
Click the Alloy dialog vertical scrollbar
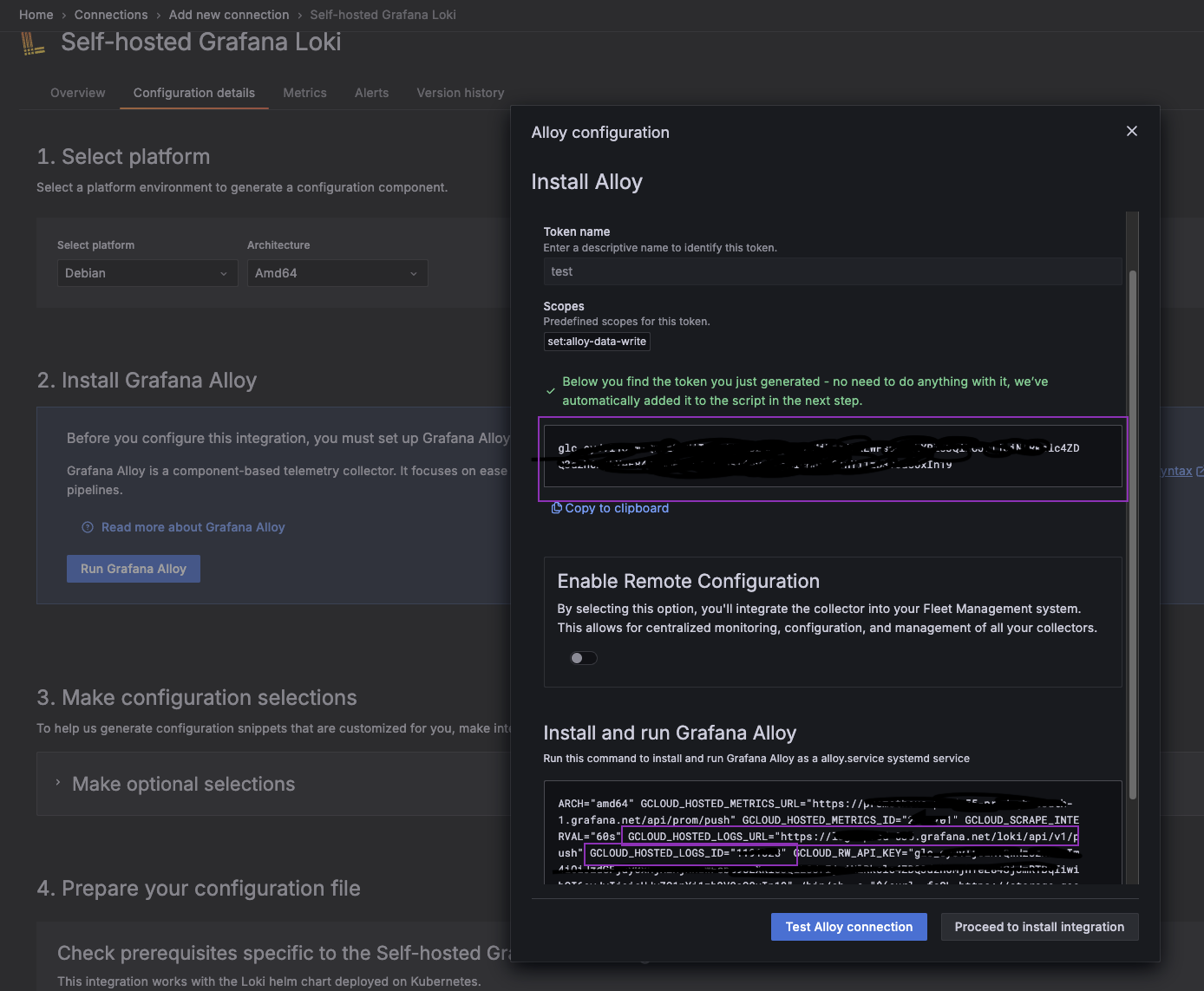point(1133,534)
